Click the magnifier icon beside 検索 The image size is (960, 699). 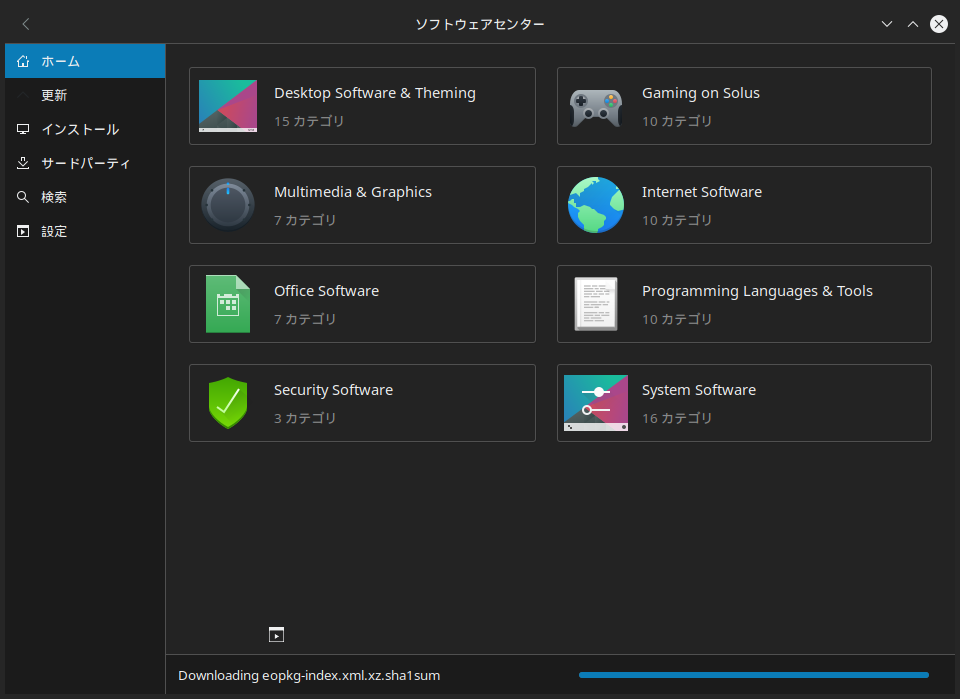tap(23, 197)
